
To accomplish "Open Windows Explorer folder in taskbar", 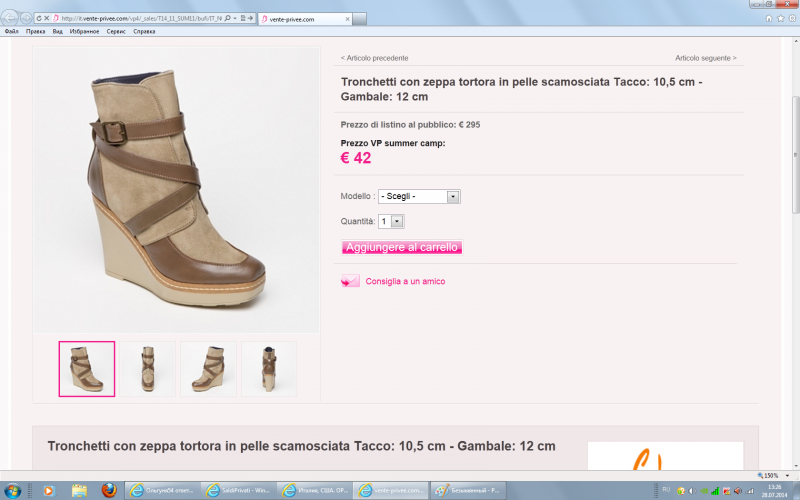I will [x=79, y=490].
